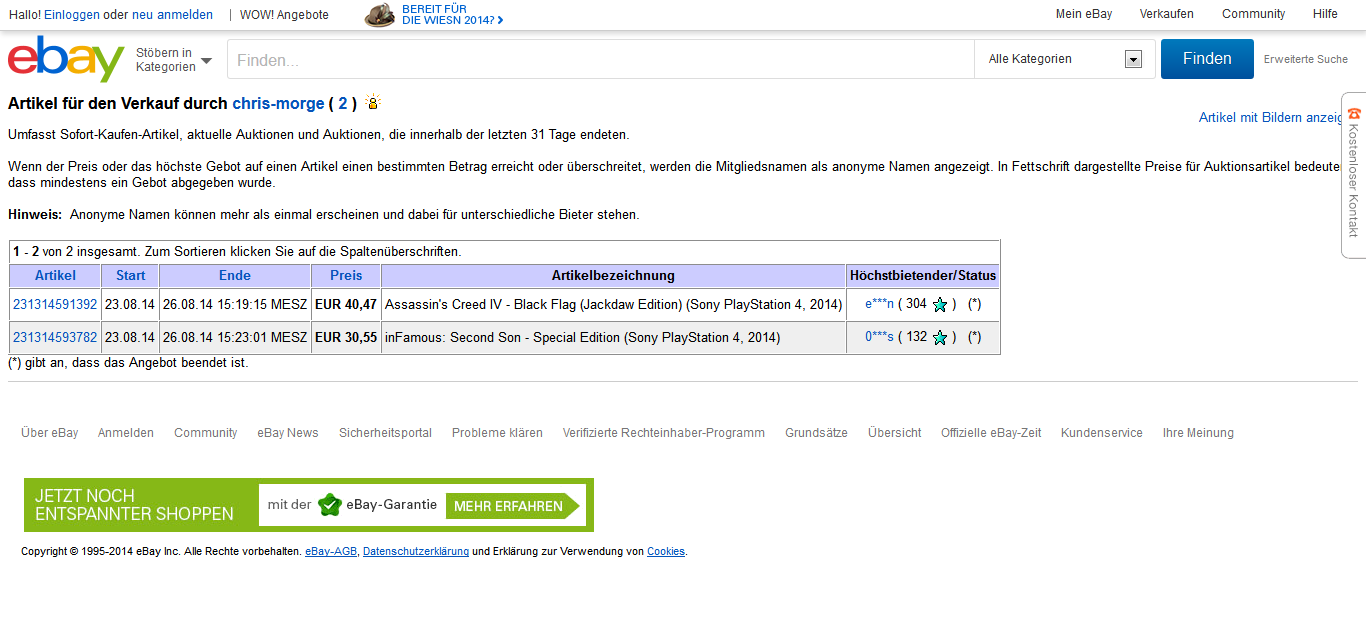This screenshot has height=634, width=1366.
Task: Sort by the Artikel column header
Action: (x=55, y=275)
